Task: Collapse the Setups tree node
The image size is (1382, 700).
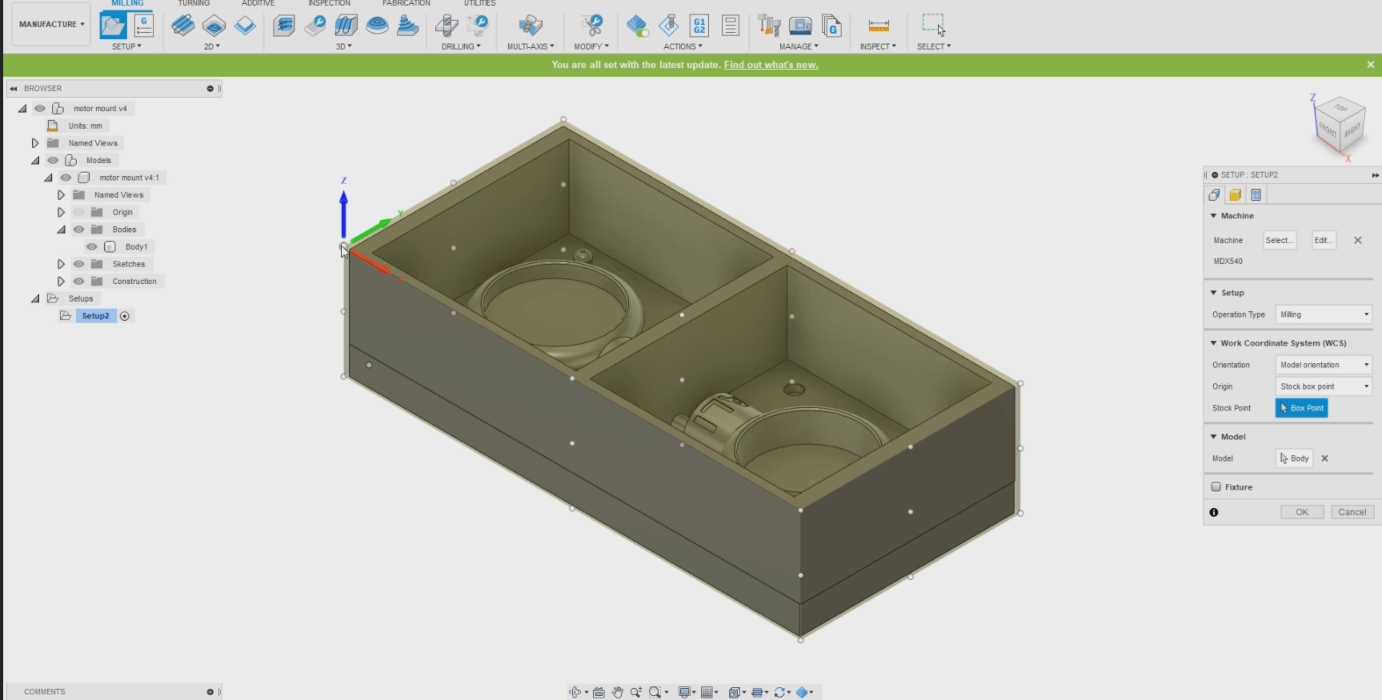Action: (35, 298)
